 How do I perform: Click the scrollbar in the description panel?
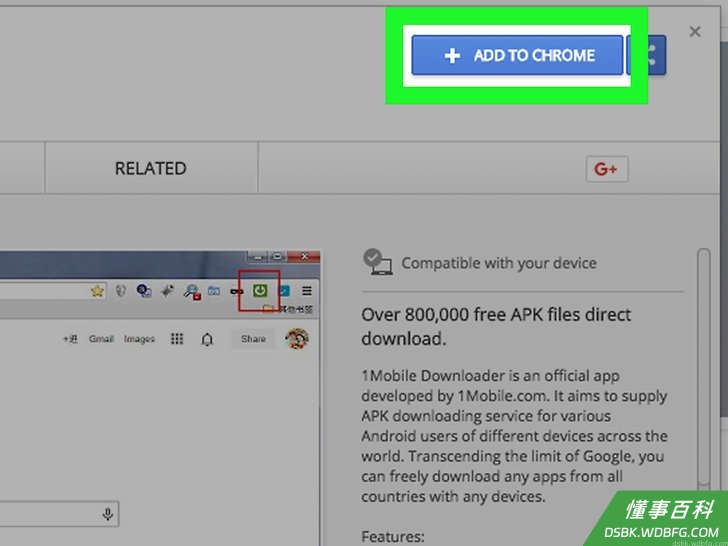coord(704,367)
